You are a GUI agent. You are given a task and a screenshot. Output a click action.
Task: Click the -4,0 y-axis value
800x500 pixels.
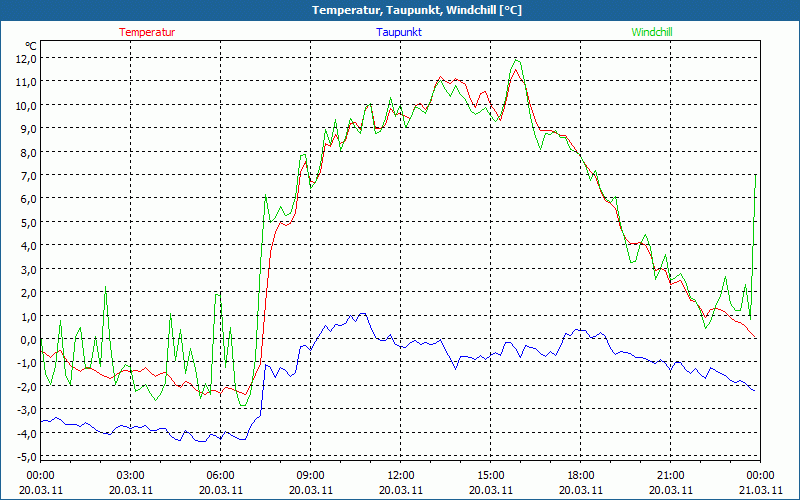coord(27,434)
